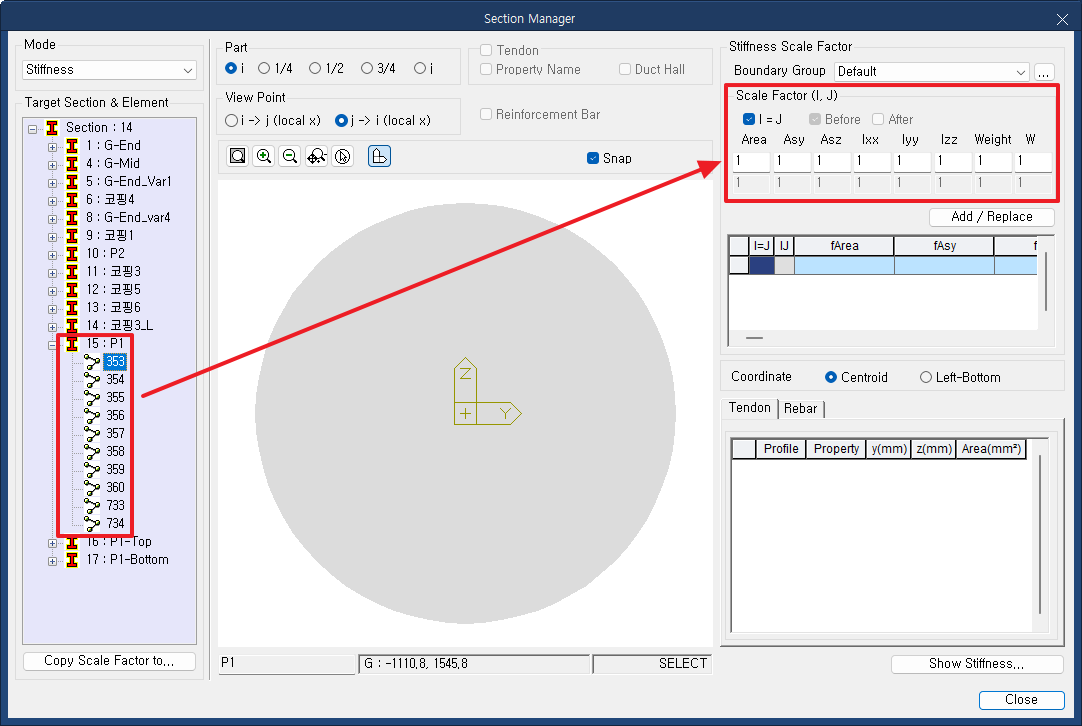
Task: Open the Mode Stiffness dropdown
Action: [x=110, y=70]
